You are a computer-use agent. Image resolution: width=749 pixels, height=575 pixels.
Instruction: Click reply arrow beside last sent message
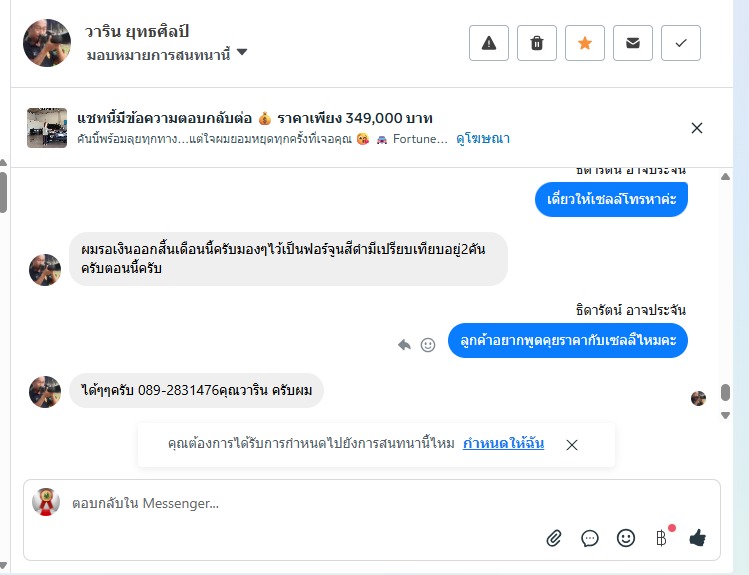coord(405,344)
